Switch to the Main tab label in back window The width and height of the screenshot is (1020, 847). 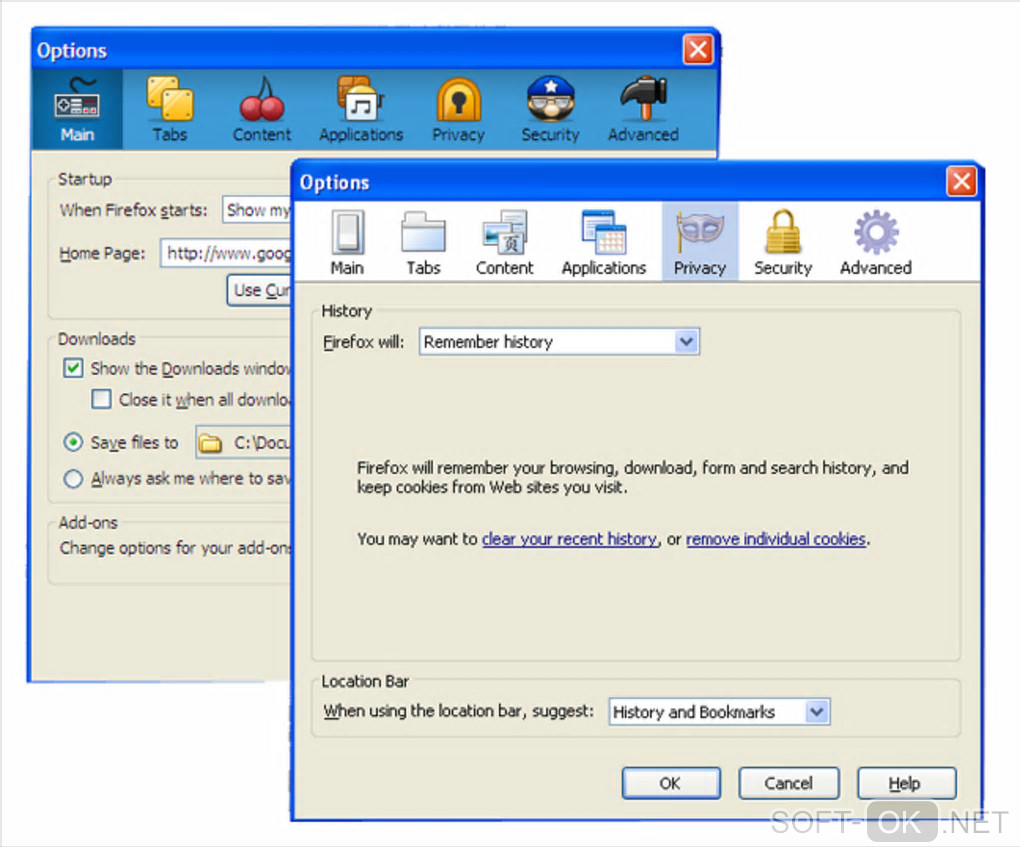(77, 135)
